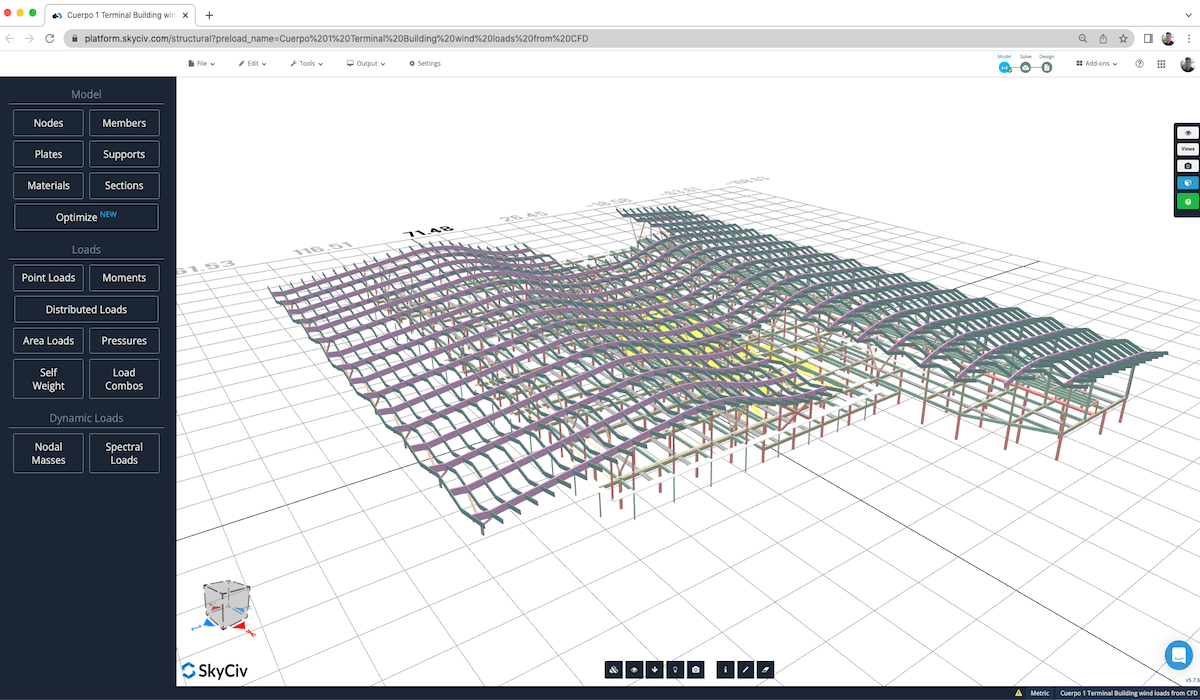Toggle the eye icon on the right panel

1187,131
